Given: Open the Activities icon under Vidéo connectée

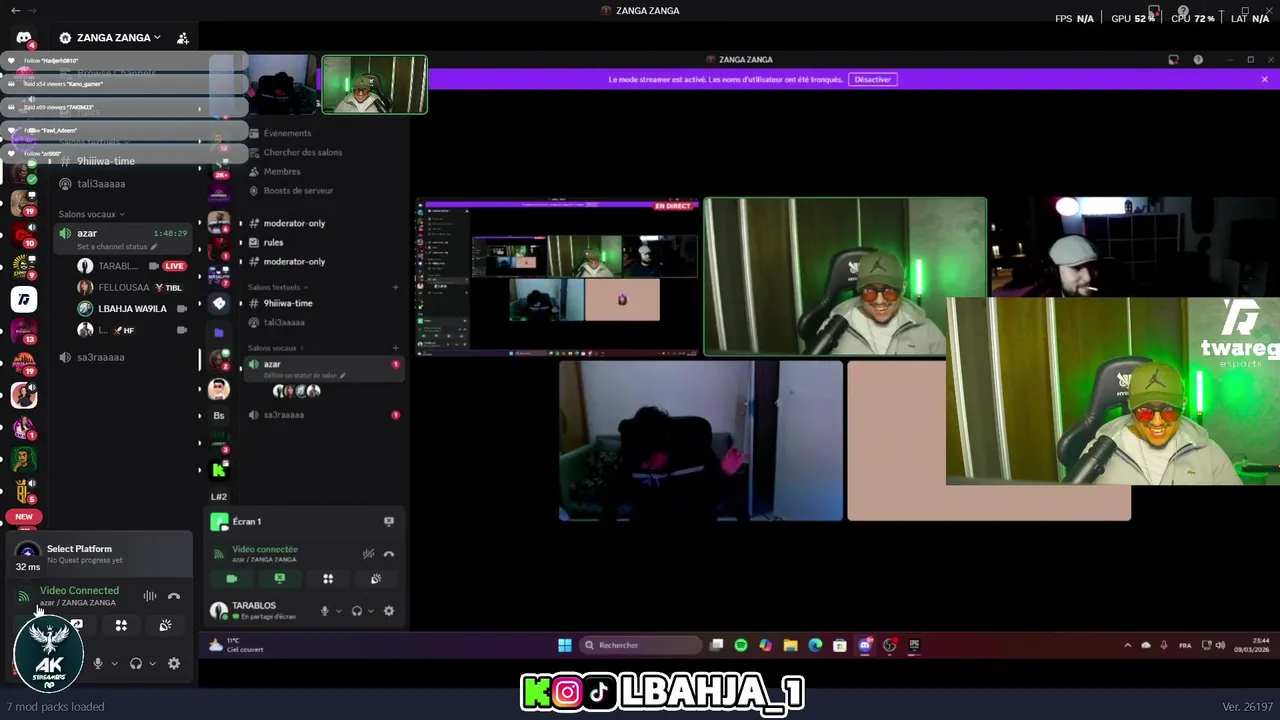Looking at the screenshot, I should [328, 579].
